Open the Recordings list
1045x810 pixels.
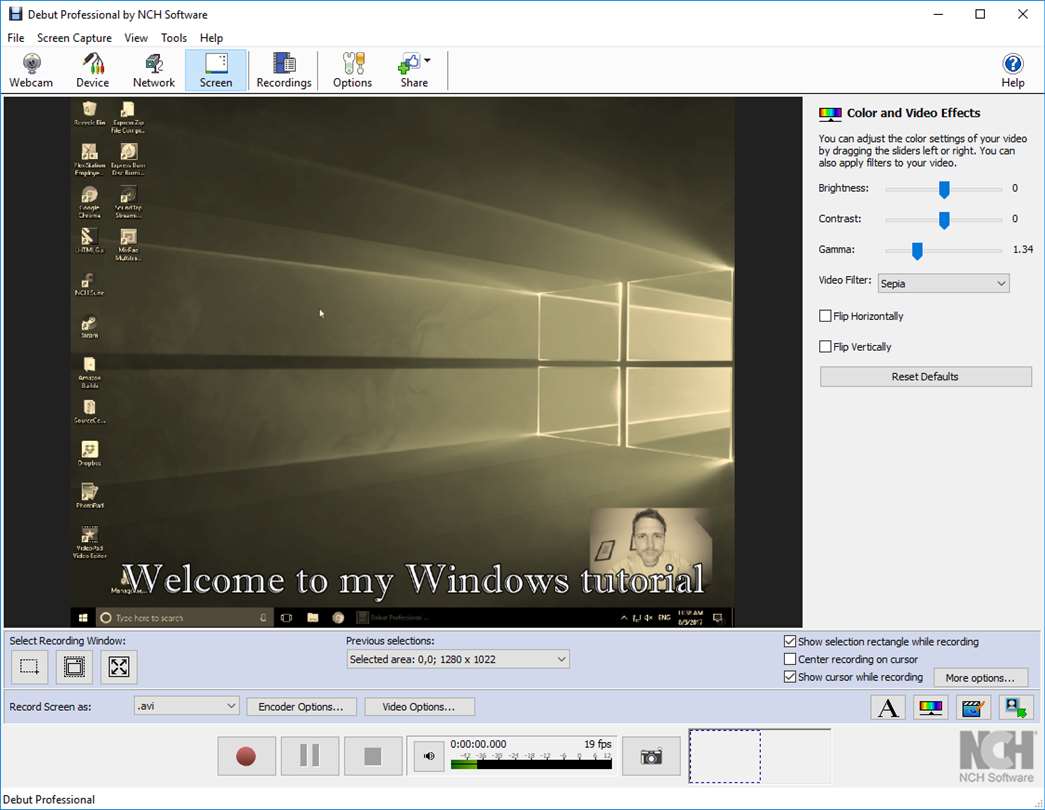click(284, 70)
